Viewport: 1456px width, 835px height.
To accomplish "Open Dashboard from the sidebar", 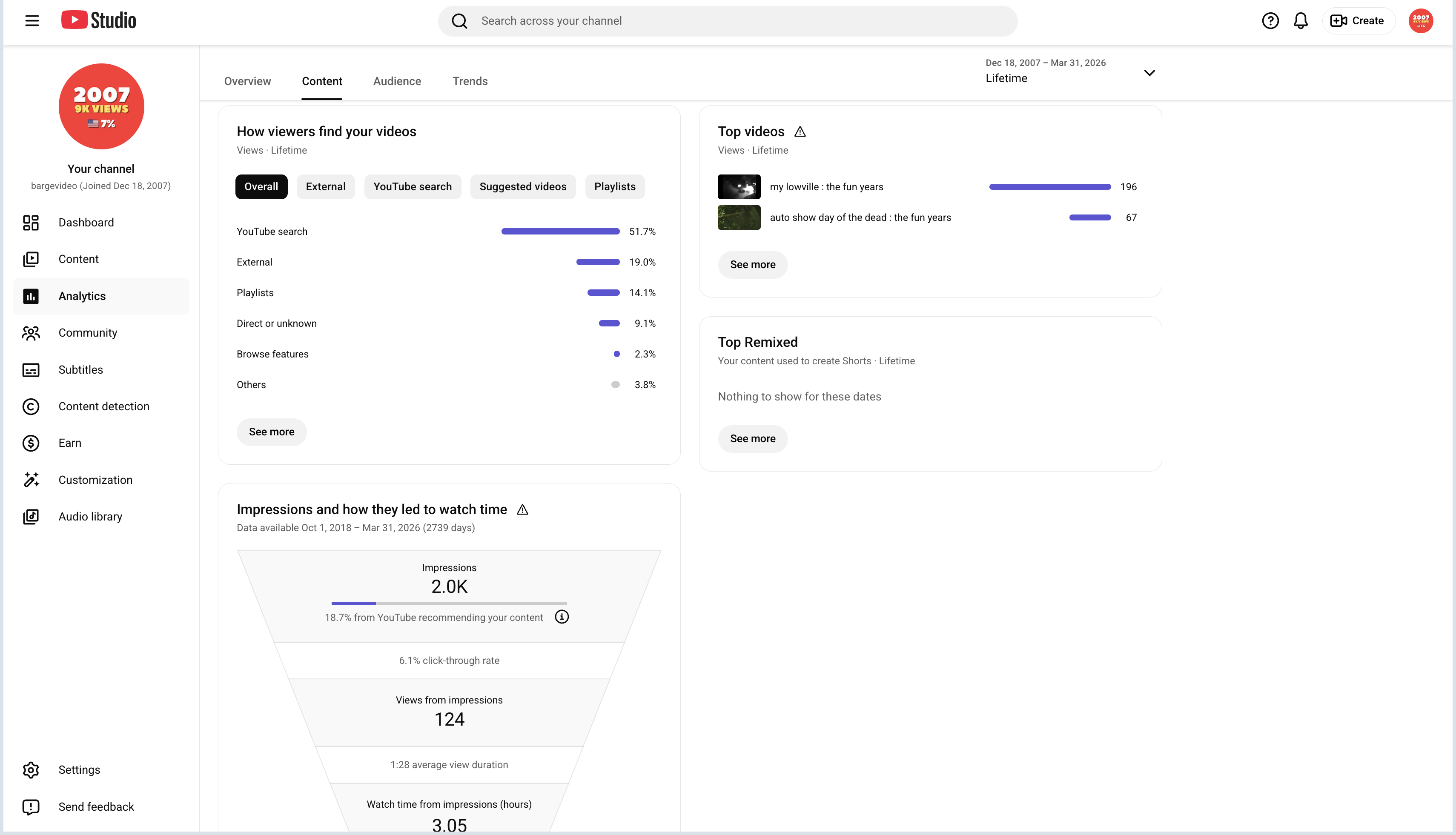I will point(101,223).
